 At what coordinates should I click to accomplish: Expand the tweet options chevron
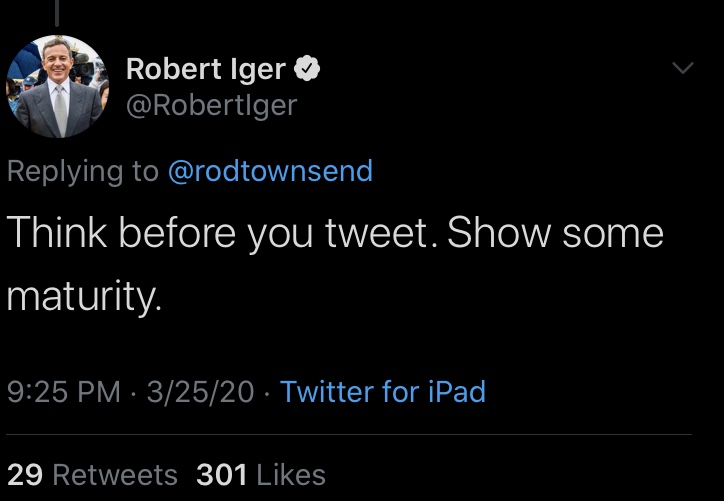coord(682,69)
